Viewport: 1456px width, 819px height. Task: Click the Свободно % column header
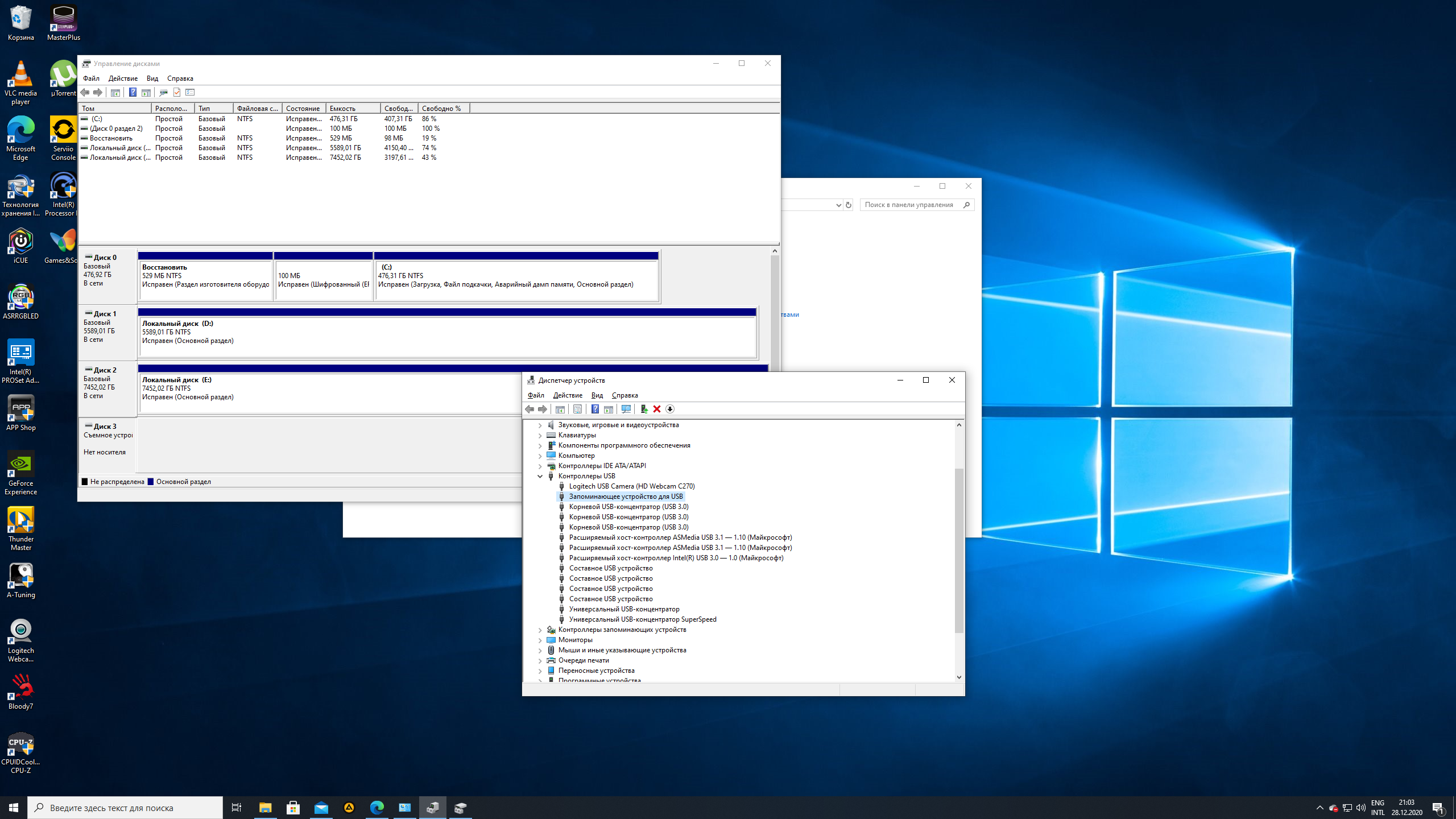(441, 108)
